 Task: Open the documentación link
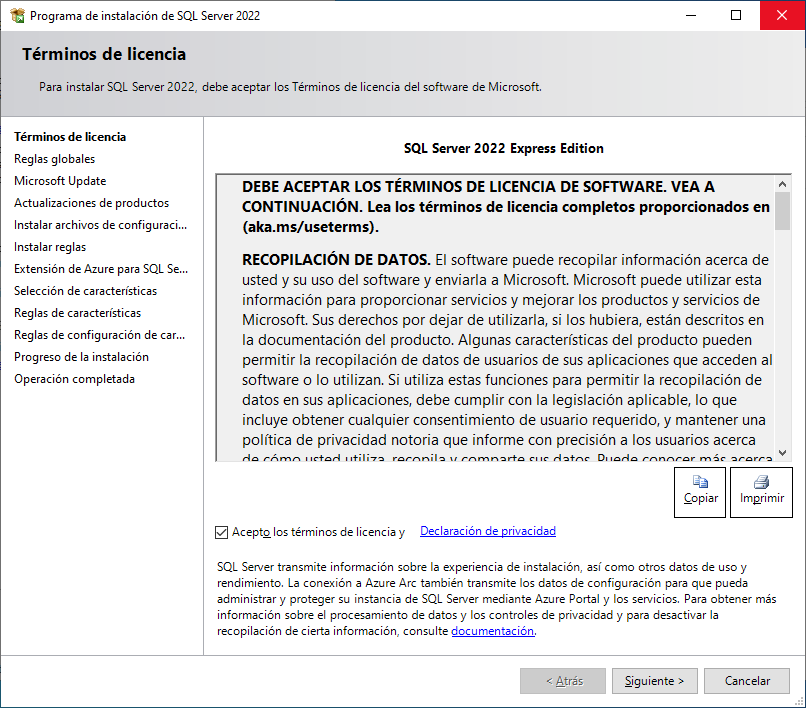[x=493, y=631]
